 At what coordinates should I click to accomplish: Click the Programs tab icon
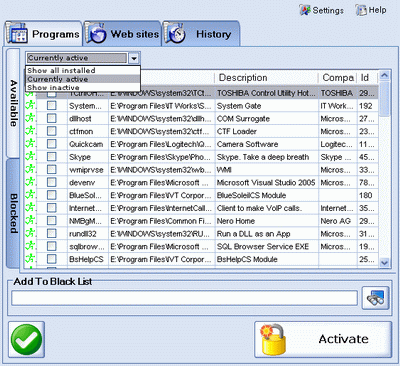pos(17,33)
